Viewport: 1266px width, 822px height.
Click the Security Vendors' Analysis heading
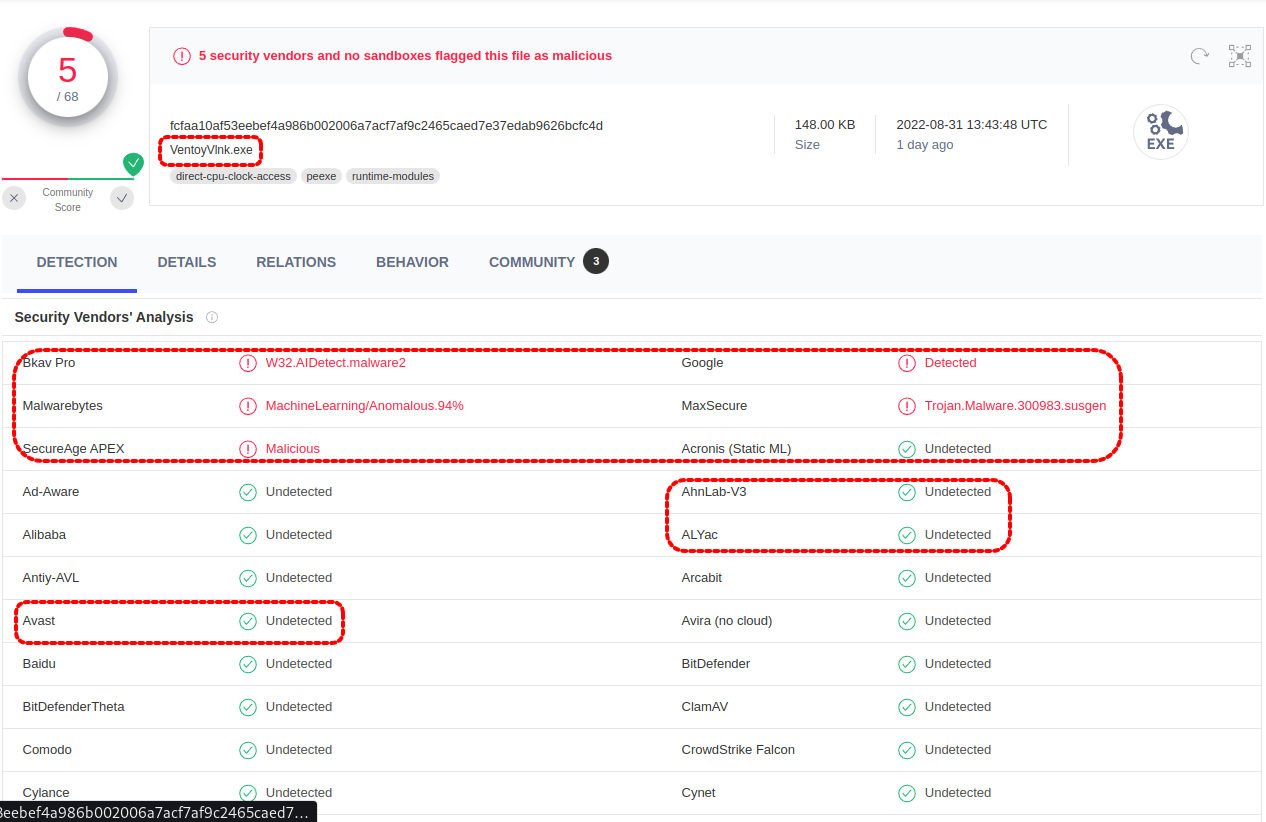point(104,317)
